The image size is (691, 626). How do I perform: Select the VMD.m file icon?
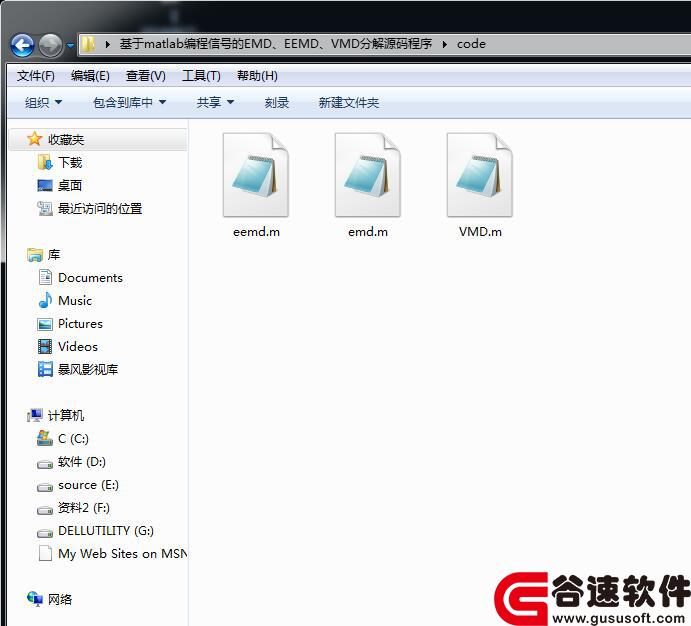click(x=479, y=175)
